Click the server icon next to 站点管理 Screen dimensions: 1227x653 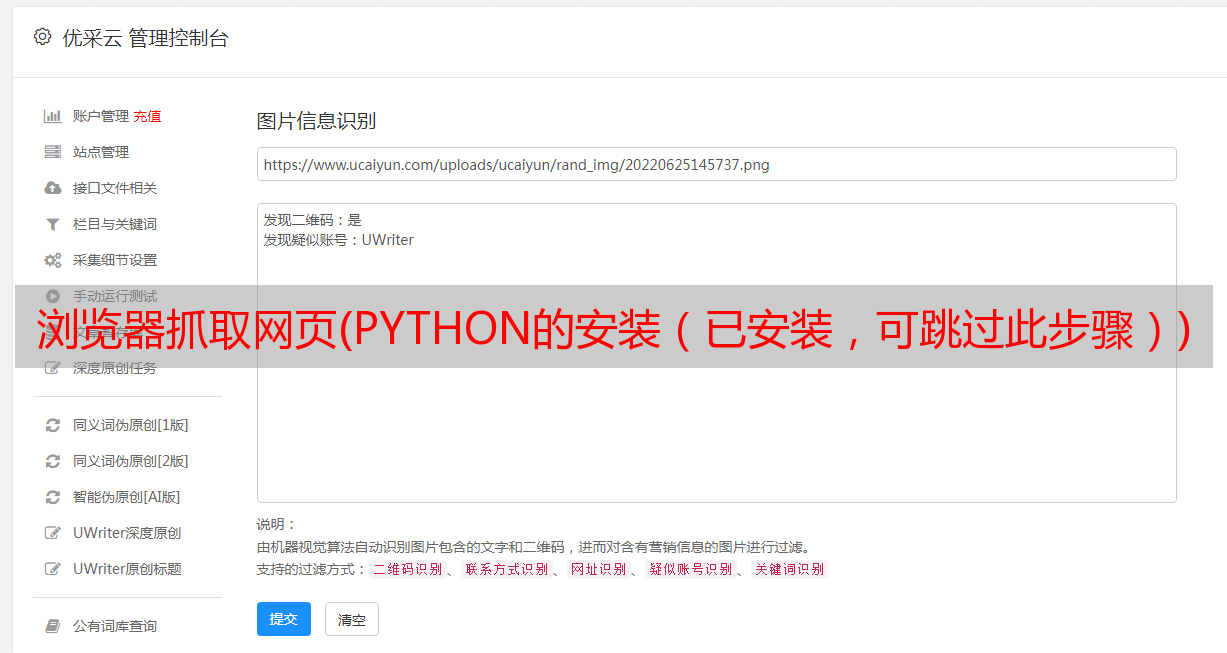(53, 152)
